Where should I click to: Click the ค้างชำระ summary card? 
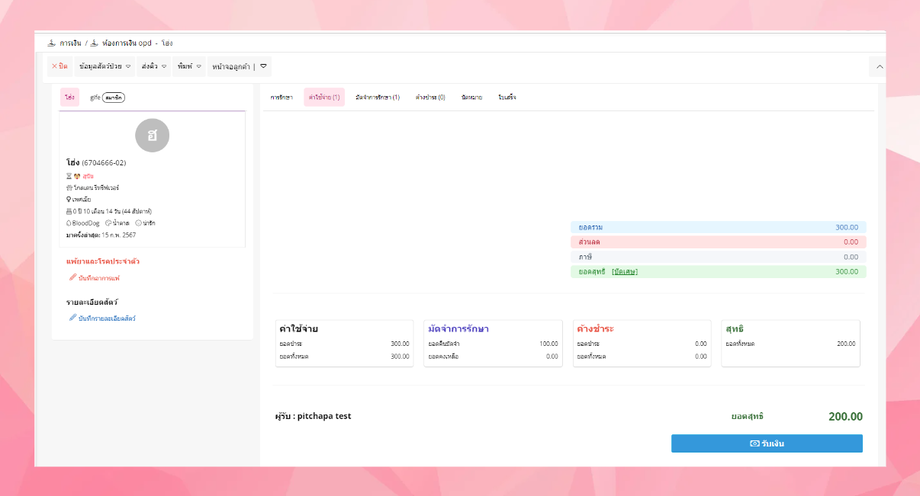pos(642,343)
